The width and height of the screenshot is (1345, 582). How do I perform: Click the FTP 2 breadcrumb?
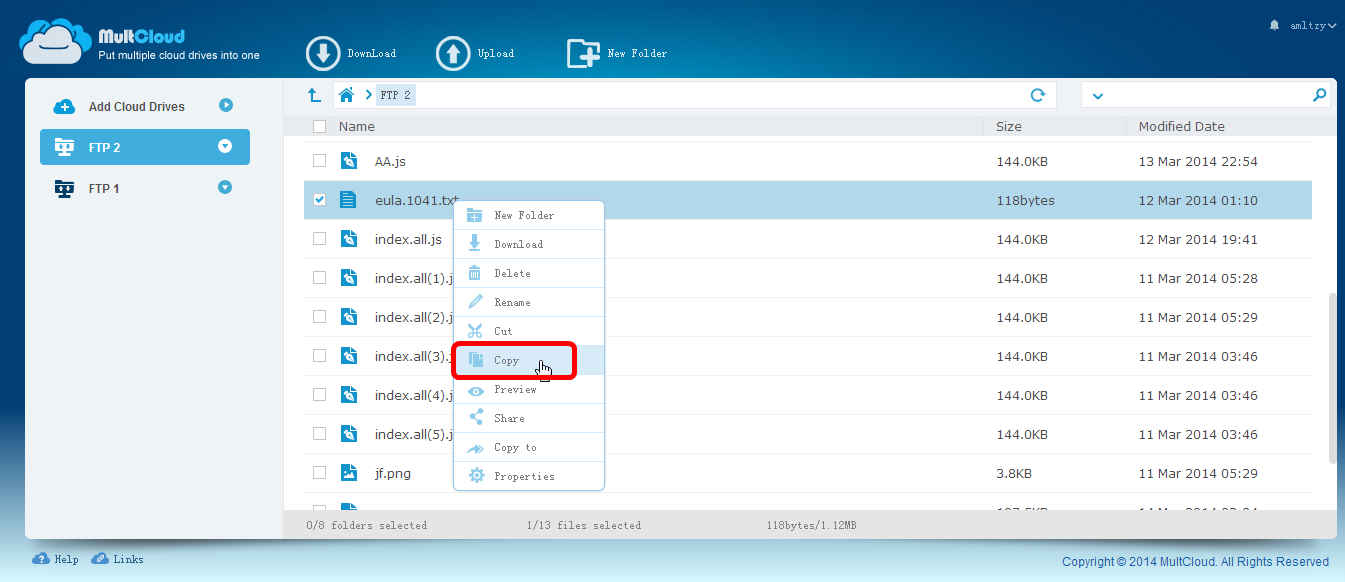[x=396, y=95]
